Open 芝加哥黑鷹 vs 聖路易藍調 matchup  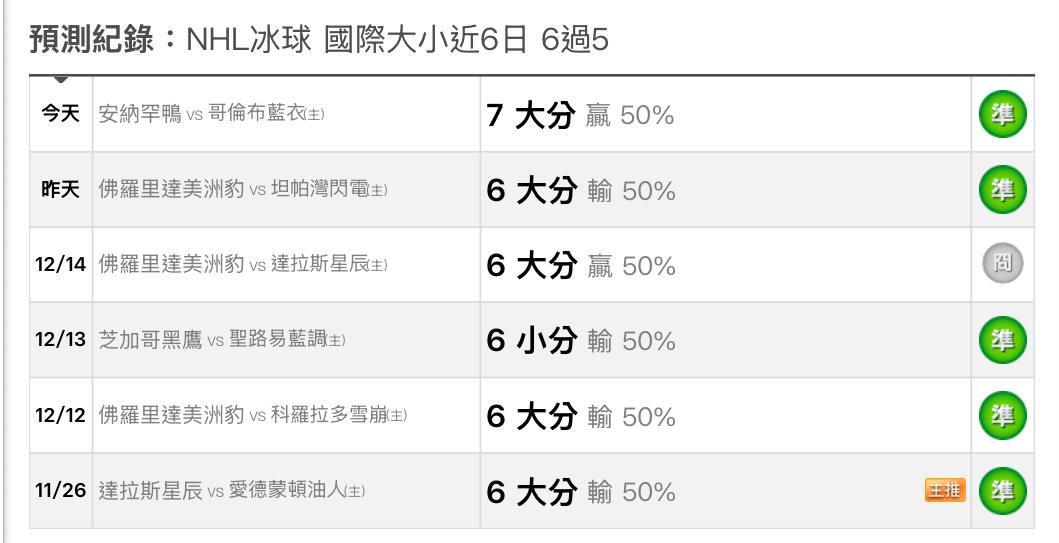[x=222, y=340]
